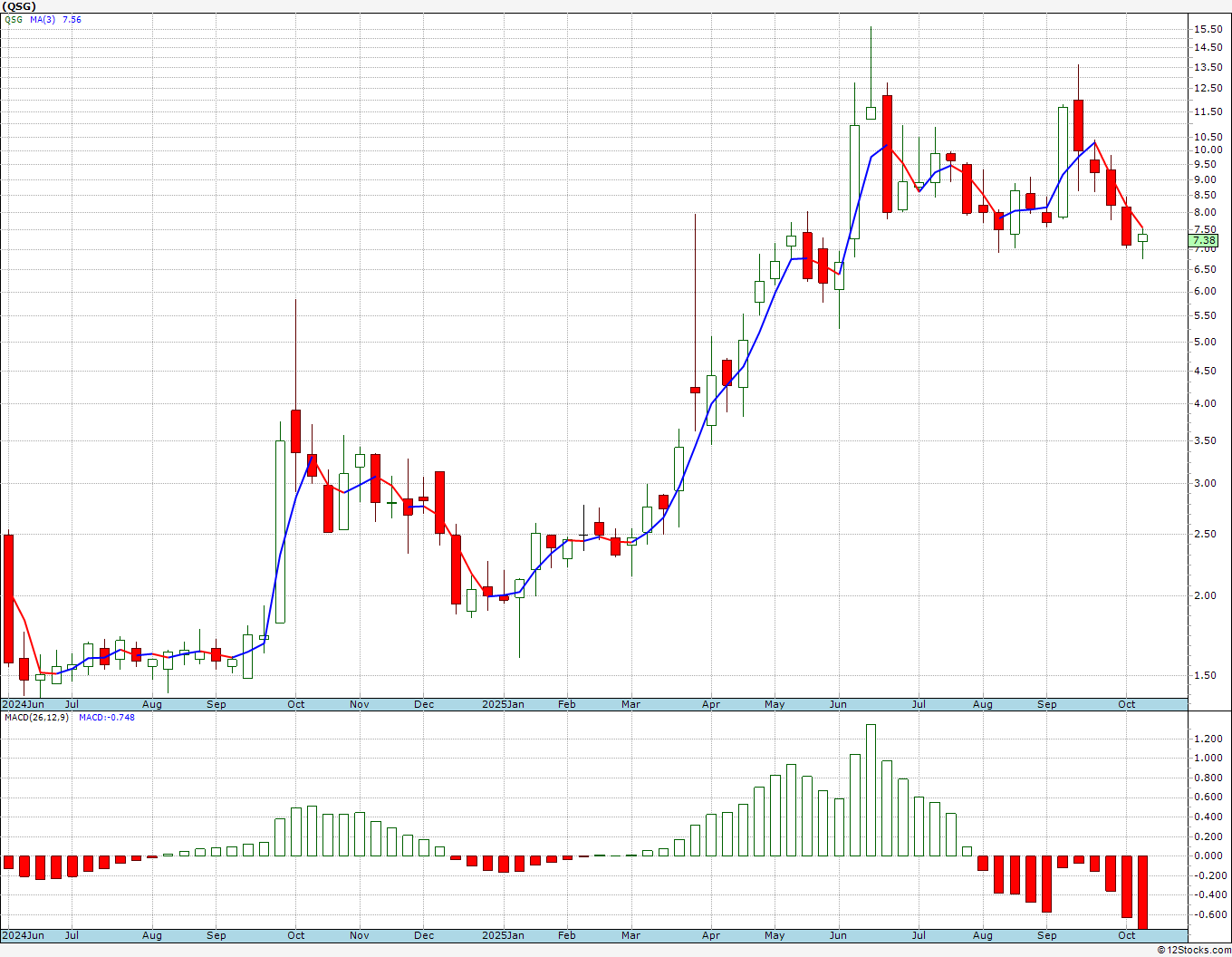Click the "MACD:-0.748" value readout

point(106,717)
